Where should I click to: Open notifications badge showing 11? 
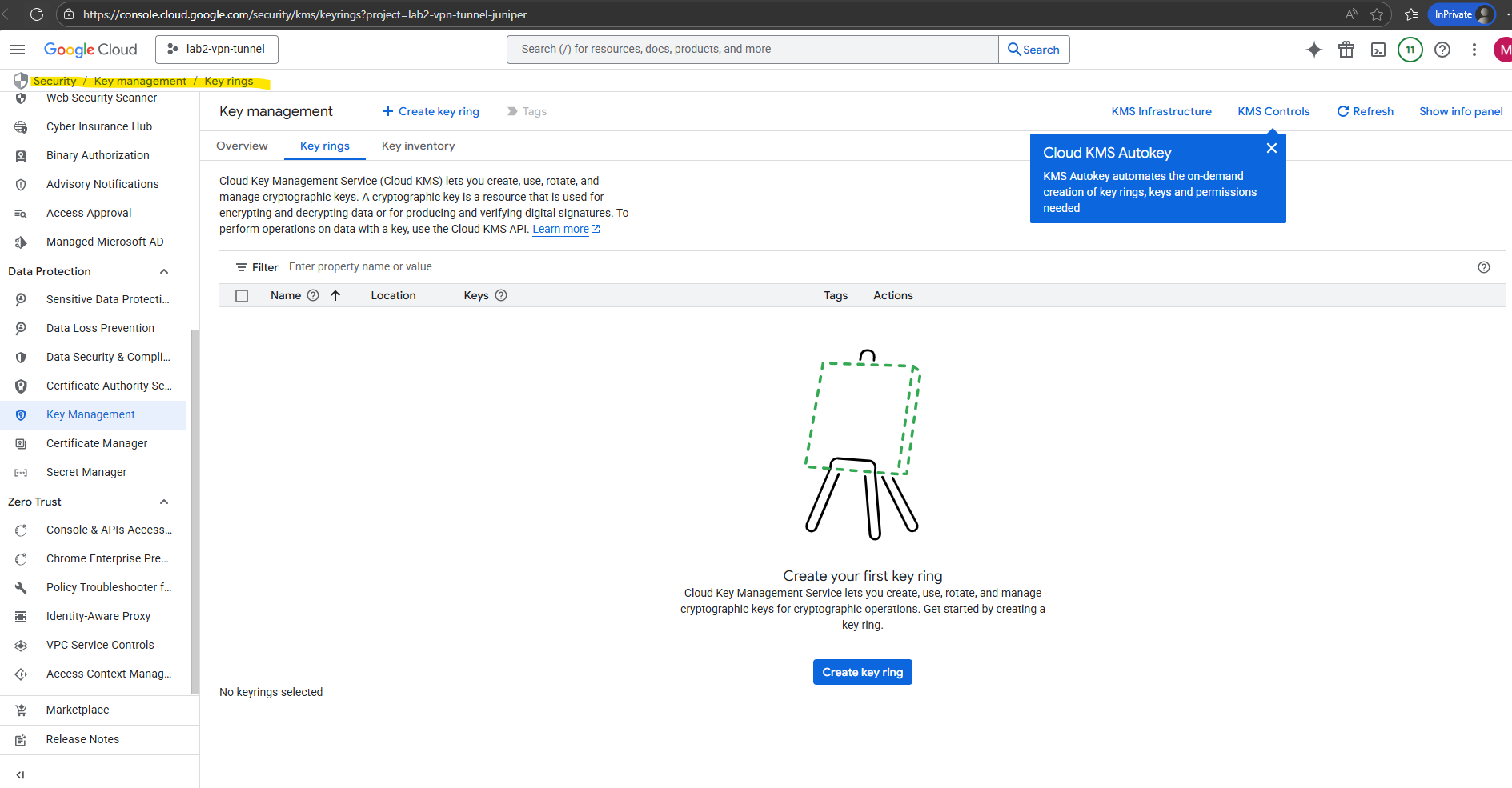(x=1410, y=50)
